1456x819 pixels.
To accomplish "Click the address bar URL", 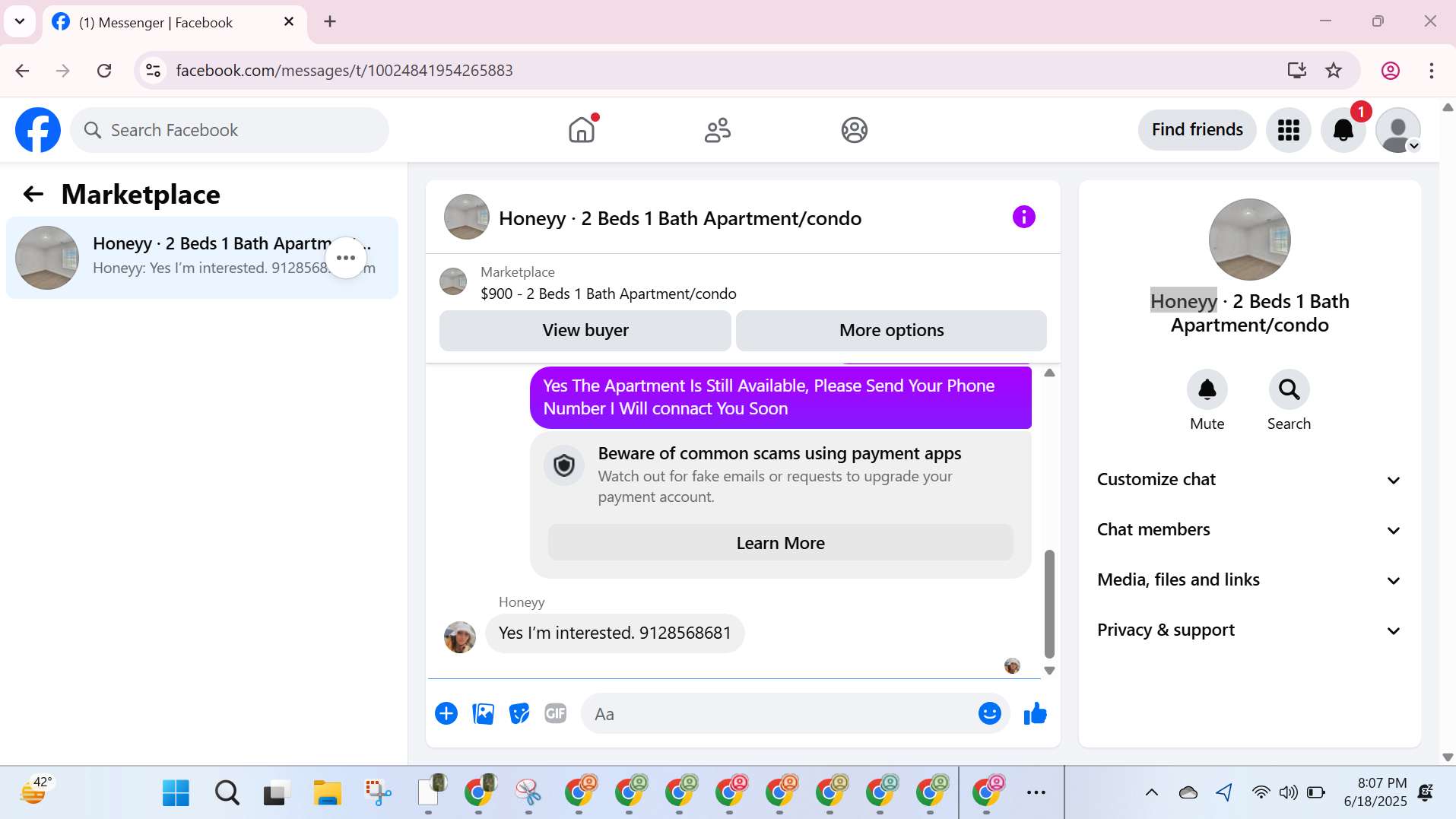I will pos(344,71).
